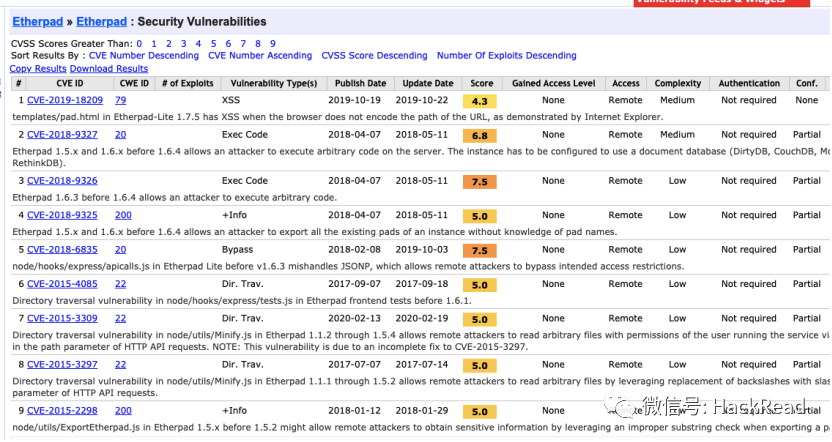This screenshot has height=442, width=832.
Task: Click the Publish Date column header
Action: point(361,83)
